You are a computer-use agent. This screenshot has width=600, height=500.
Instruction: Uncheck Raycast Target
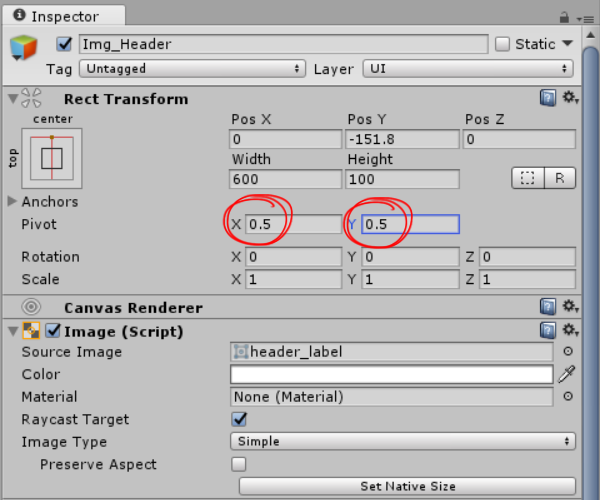pyautogui.click(x=239, y=419)
